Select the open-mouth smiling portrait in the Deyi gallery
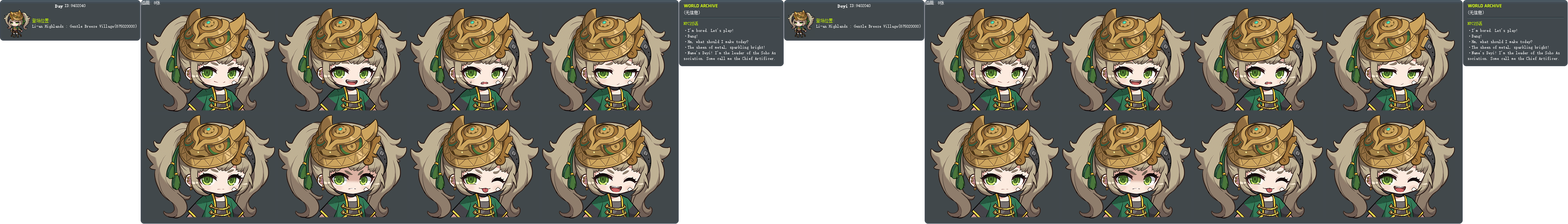This screenshot has width=1568, height=224. tap(1126, 59)
